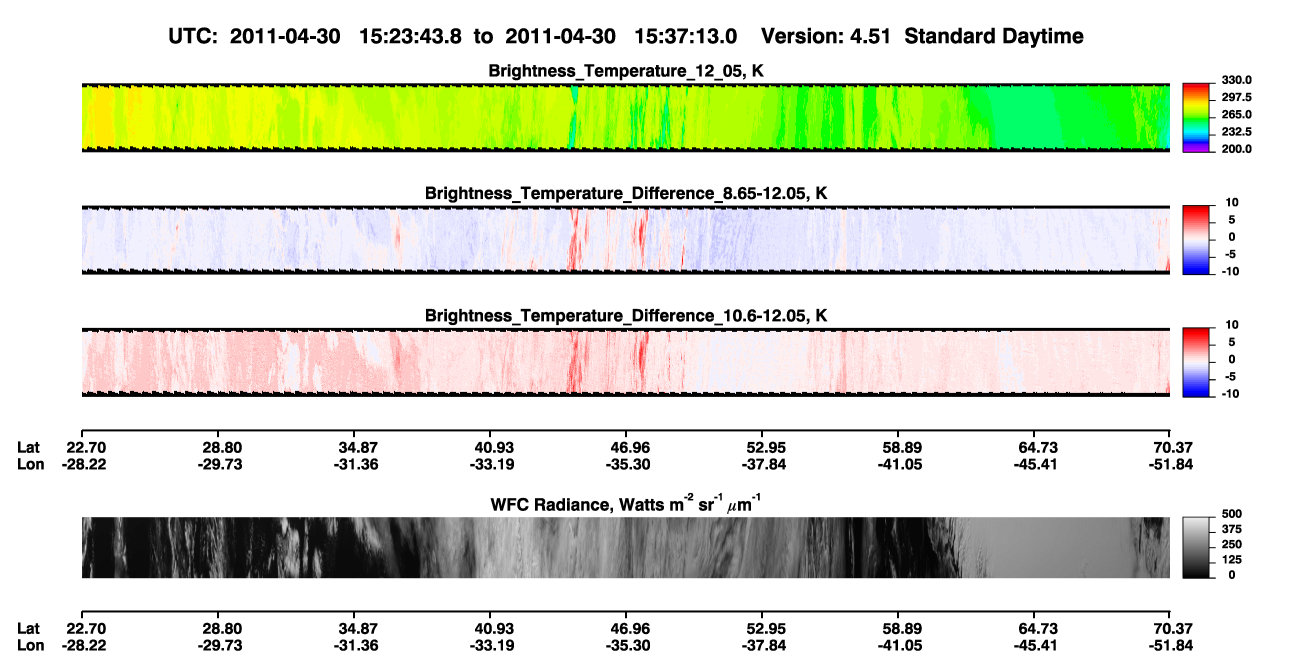Click the 'Lon' label on the axis above the WFC title
This screenshot has height=667, width=1300.
pos(30,464)
